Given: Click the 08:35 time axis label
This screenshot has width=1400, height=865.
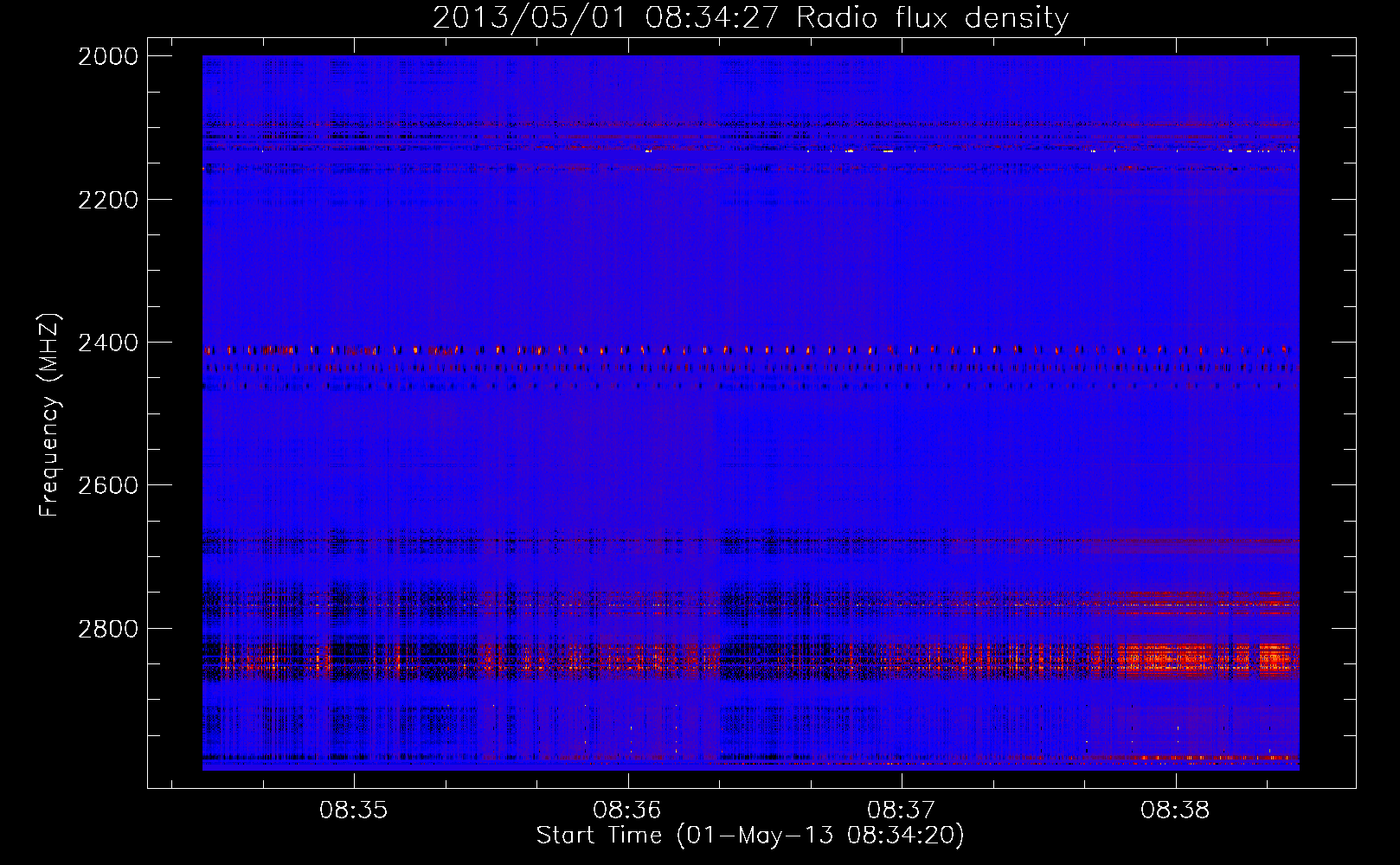Looking at the screenshot, I should pyautogui.click(x=353, y=811).
